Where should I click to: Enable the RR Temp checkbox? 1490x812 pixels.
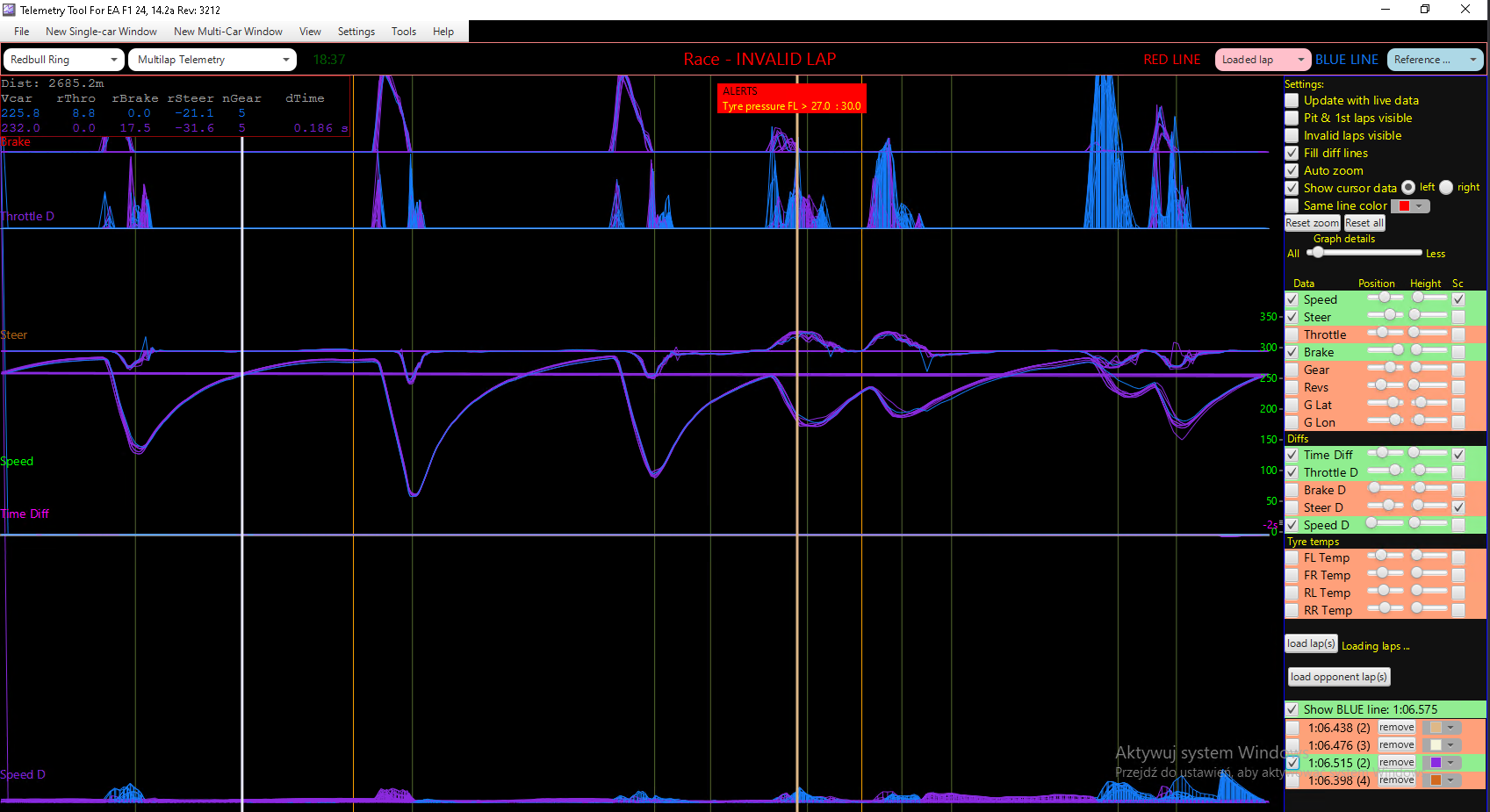point(1292,610)
